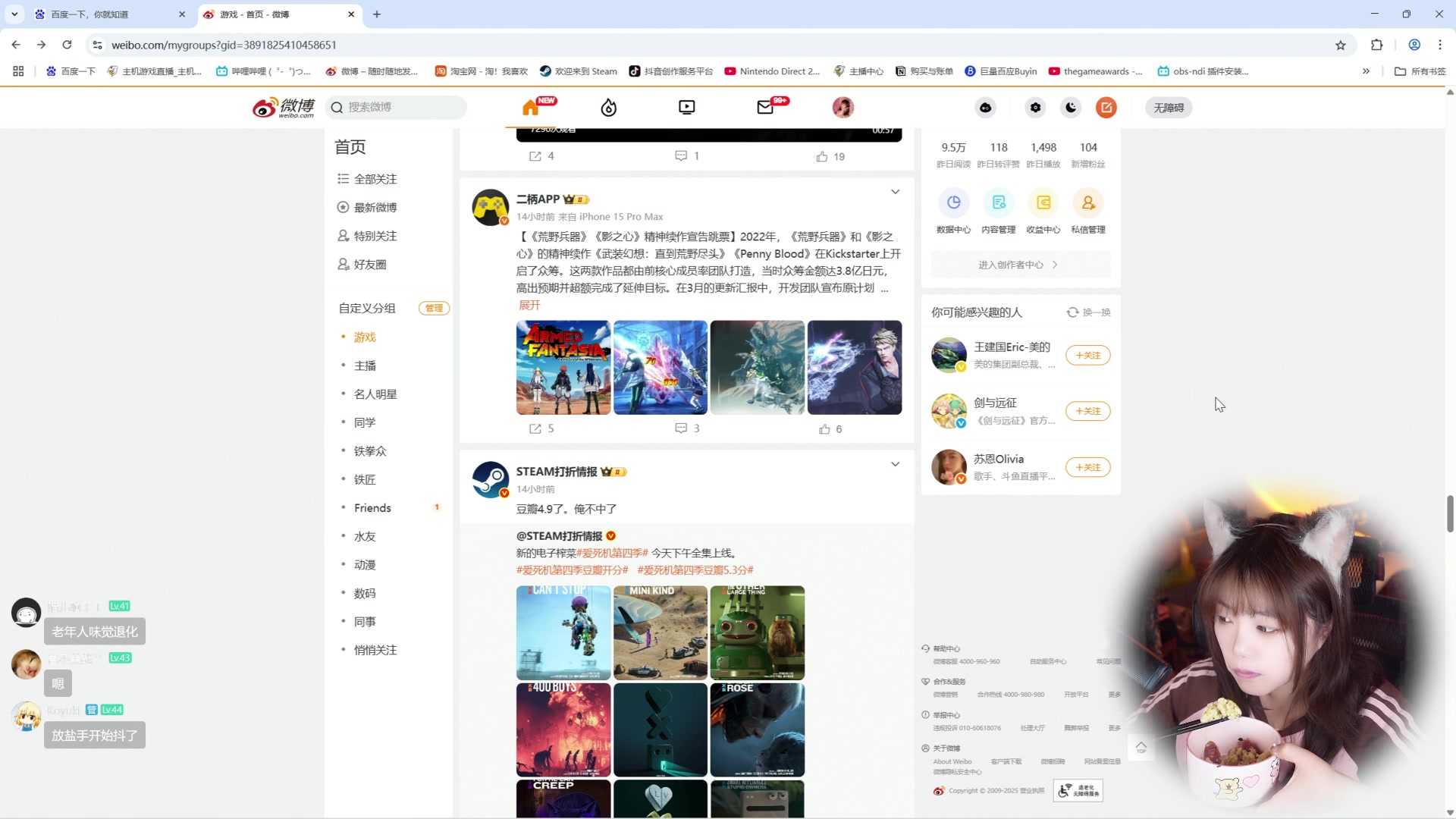Select 特别关注 in sidebar

pyautogui.click(x=375, y=236)
